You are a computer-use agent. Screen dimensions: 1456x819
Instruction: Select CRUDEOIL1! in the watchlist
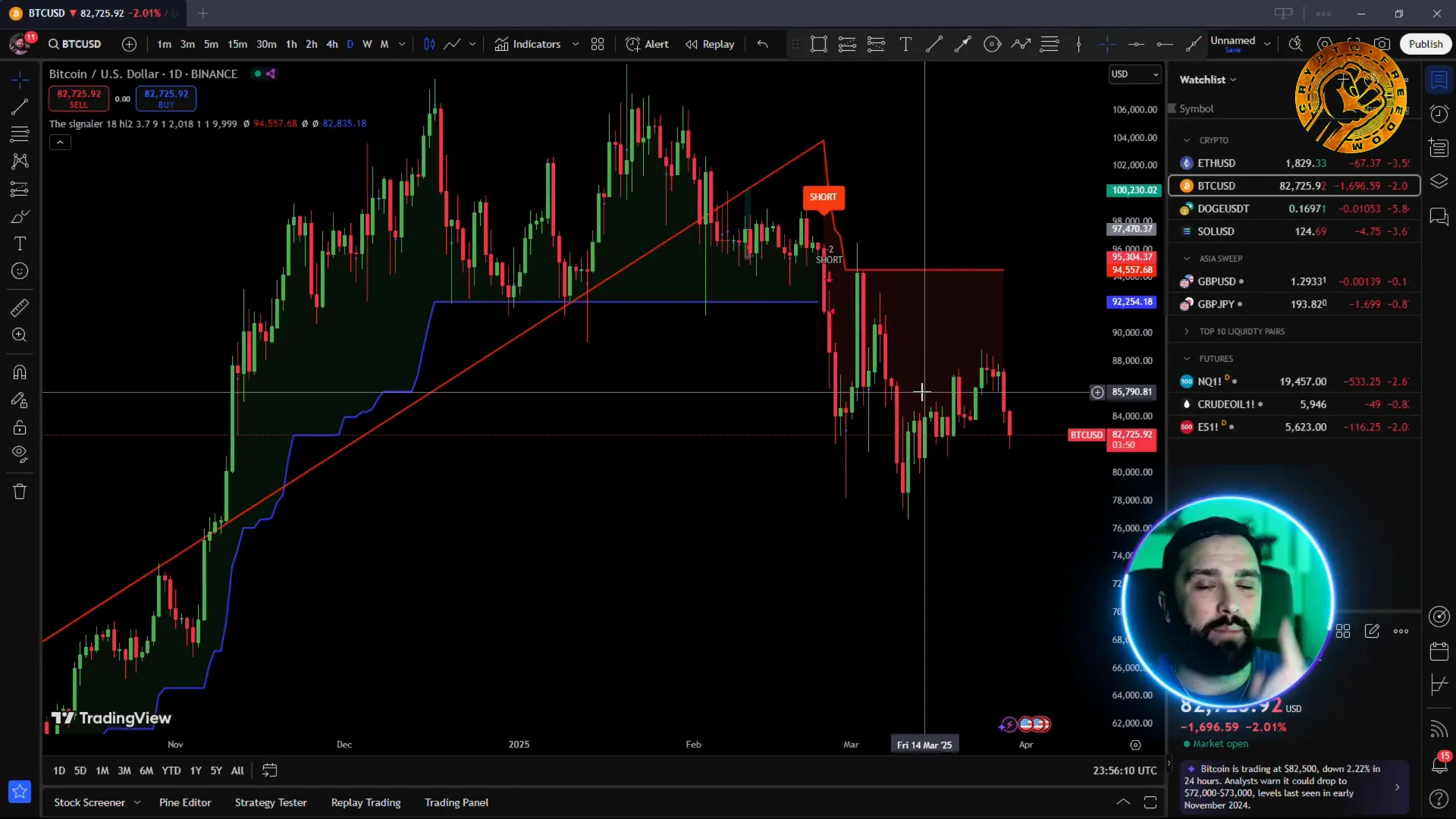coord(1294,404)
